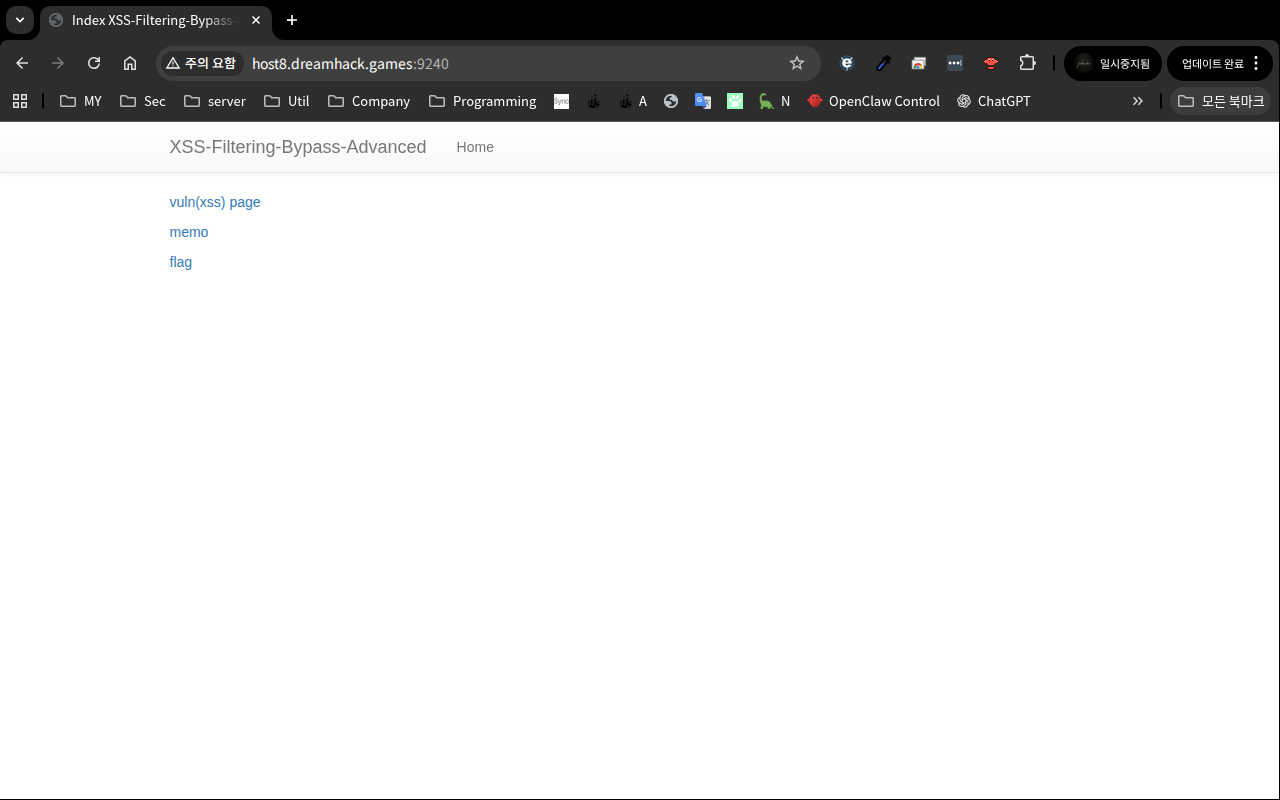Image resolution: width=1280 pixels, height=800 pixels.
Task: Open the apps grid in bookmarks bar
Action: pyautogui.click(x=20, y=101)
